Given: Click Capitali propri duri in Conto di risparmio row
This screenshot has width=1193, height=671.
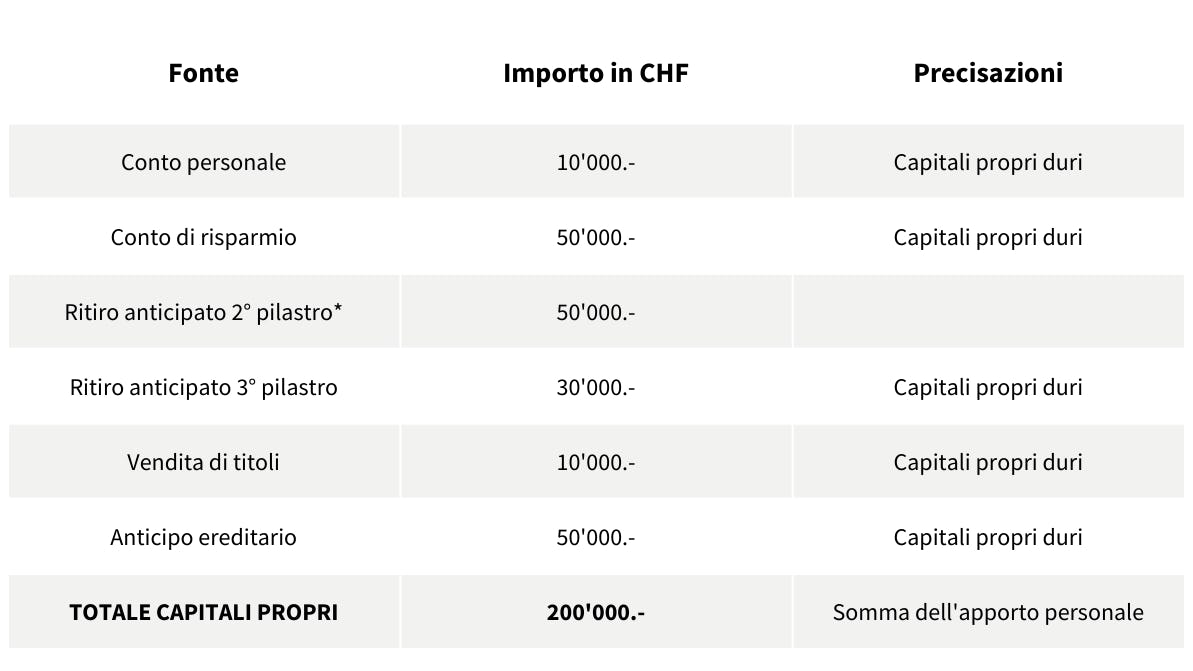Looking at the screenshot, I should pyautogui.click(x=987, y=237).
